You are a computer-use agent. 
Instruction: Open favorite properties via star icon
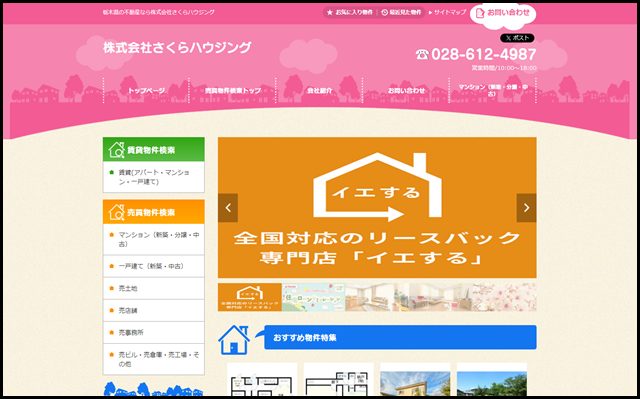coord(349,13)
